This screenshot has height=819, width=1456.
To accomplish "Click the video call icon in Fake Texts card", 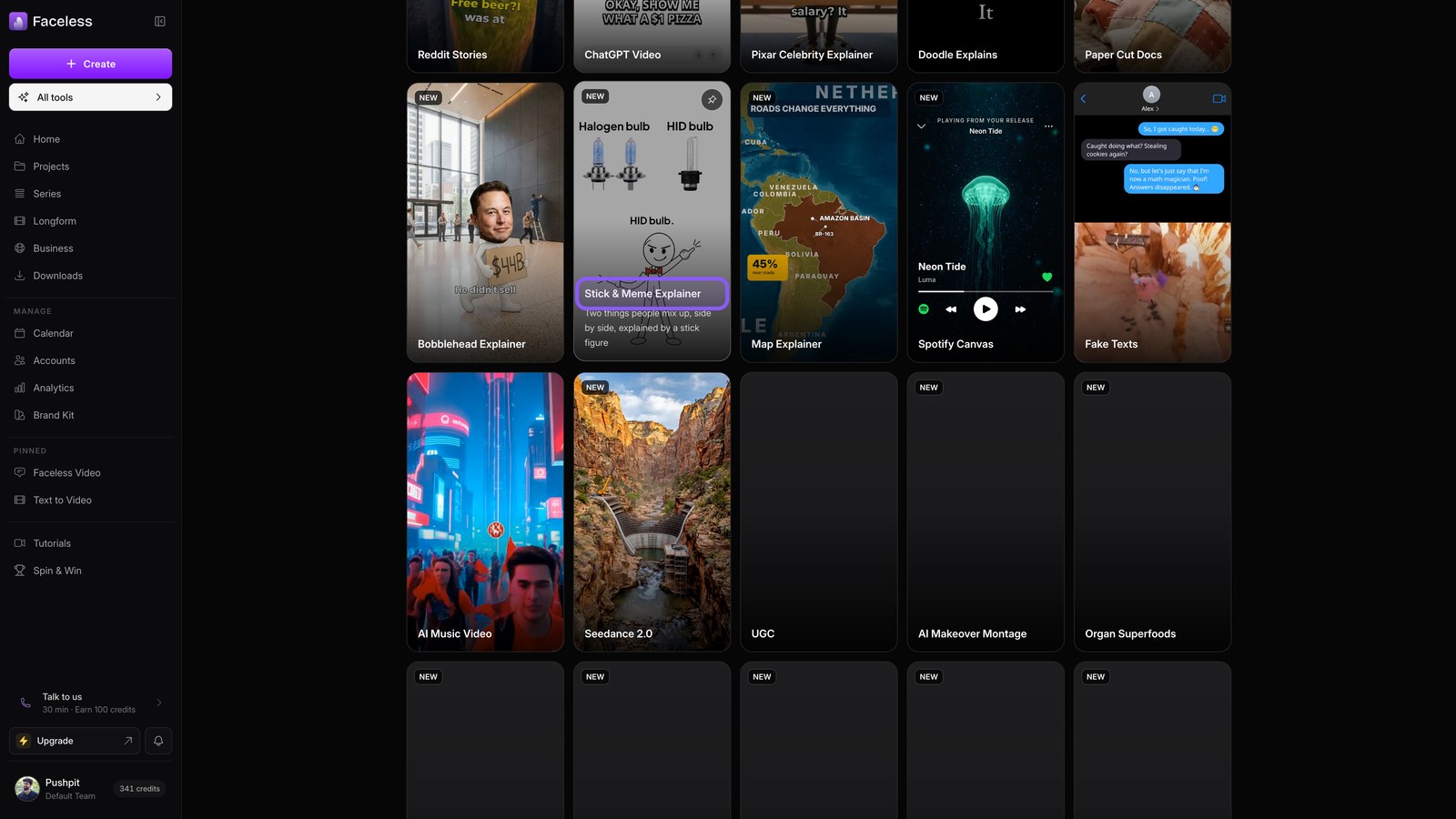I will coord(1219,98).
